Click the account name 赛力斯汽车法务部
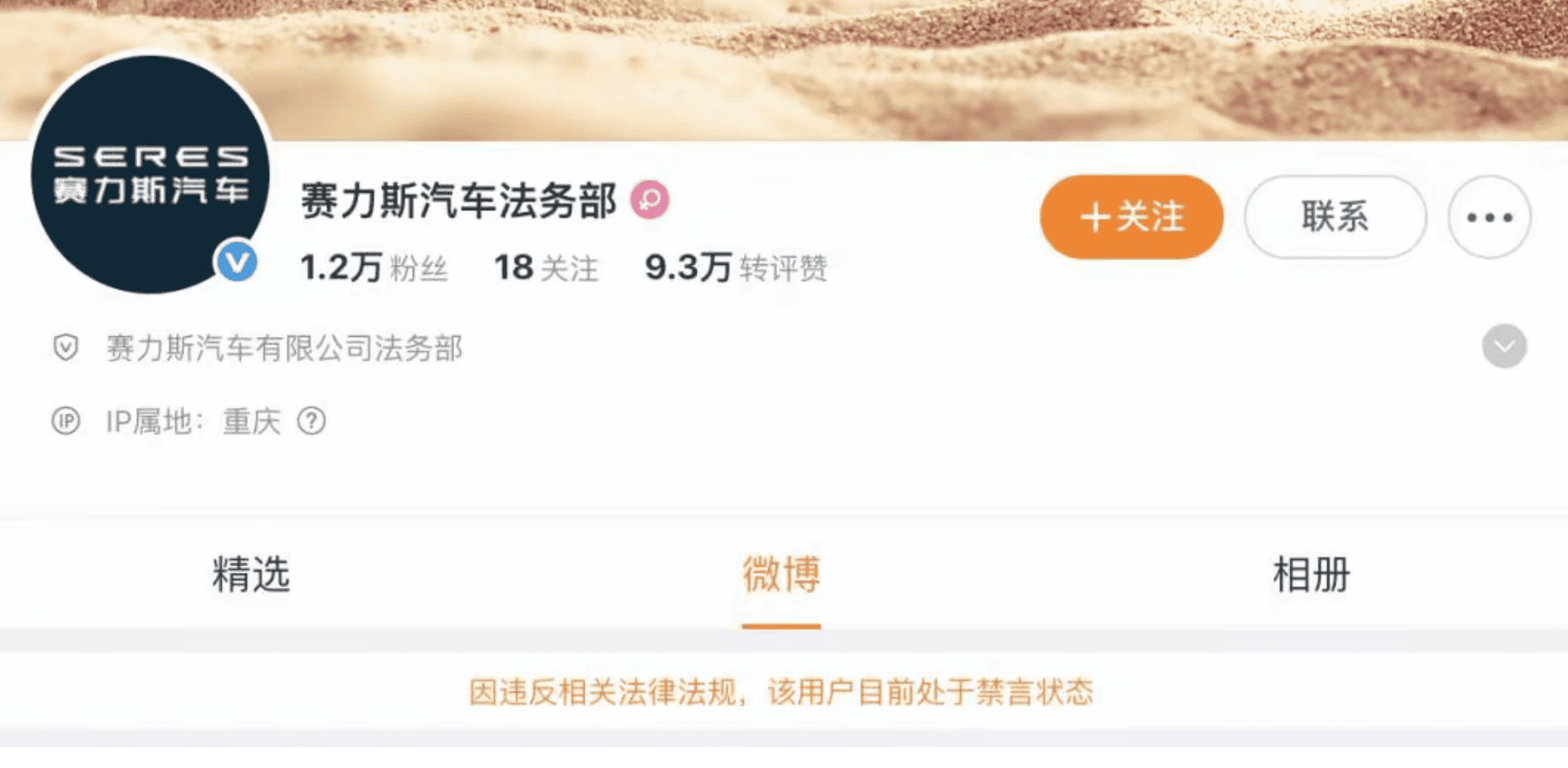Screen dimensions: 1568x768 coord(458,201)
